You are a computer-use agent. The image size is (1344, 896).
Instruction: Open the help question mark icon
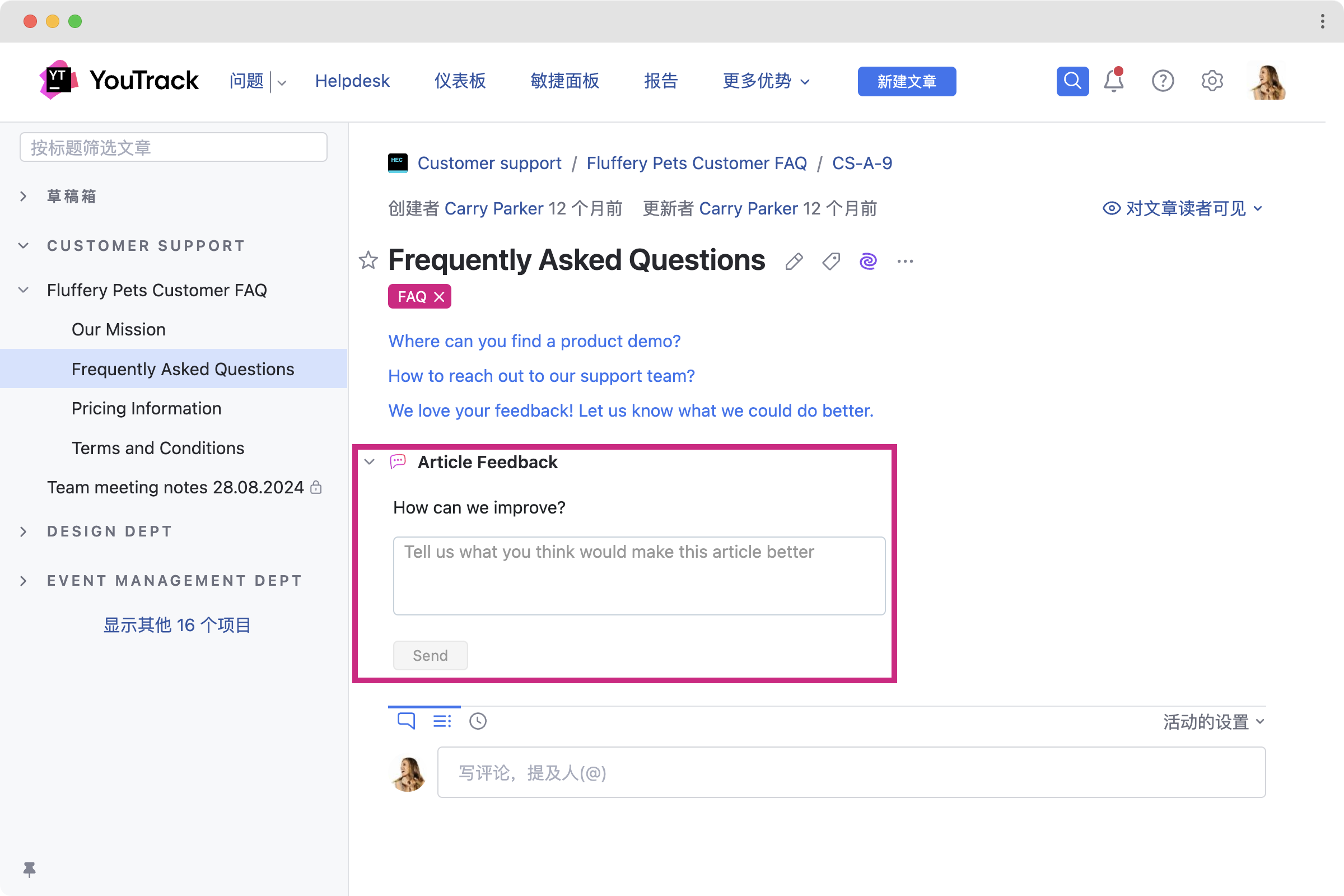click(x=1163, y=81)
